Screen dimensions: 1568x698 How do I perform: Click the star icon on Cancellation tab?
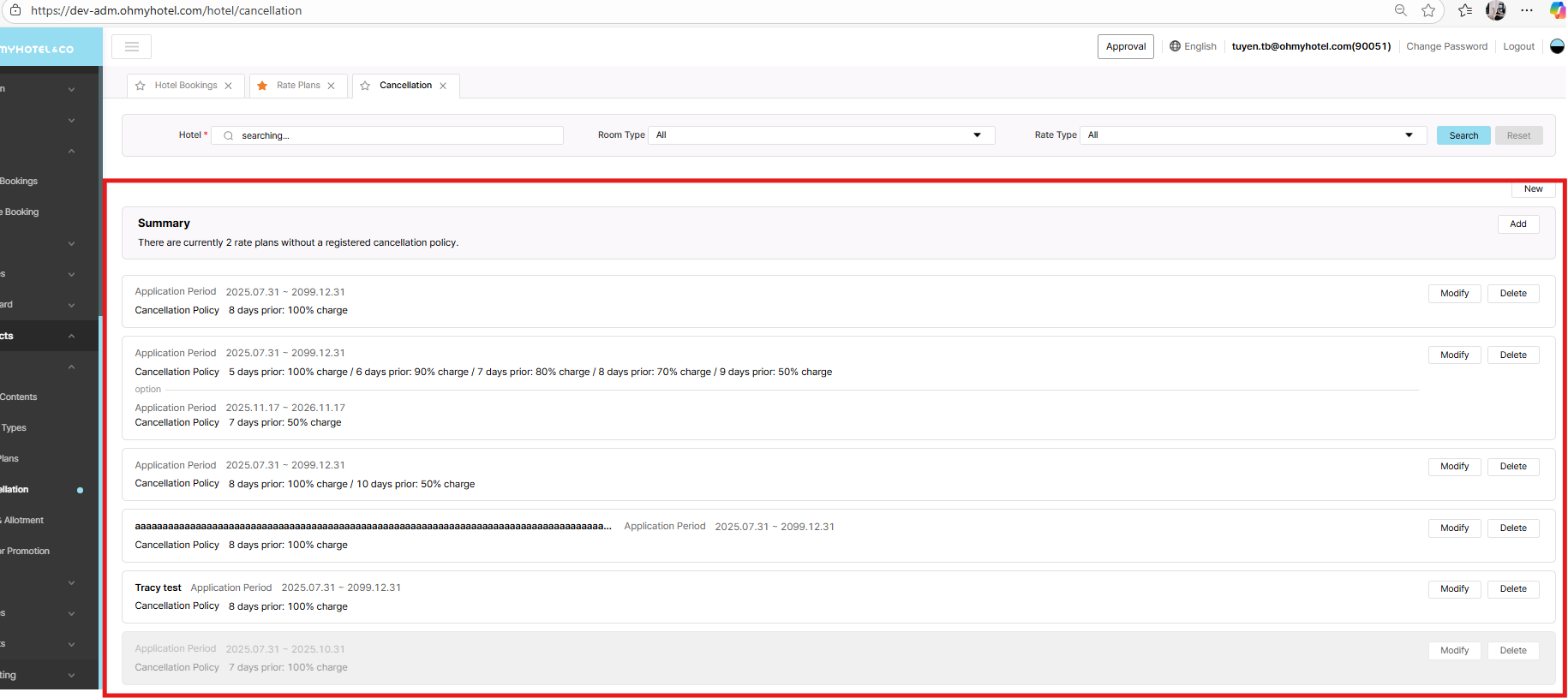pos(365,86)
